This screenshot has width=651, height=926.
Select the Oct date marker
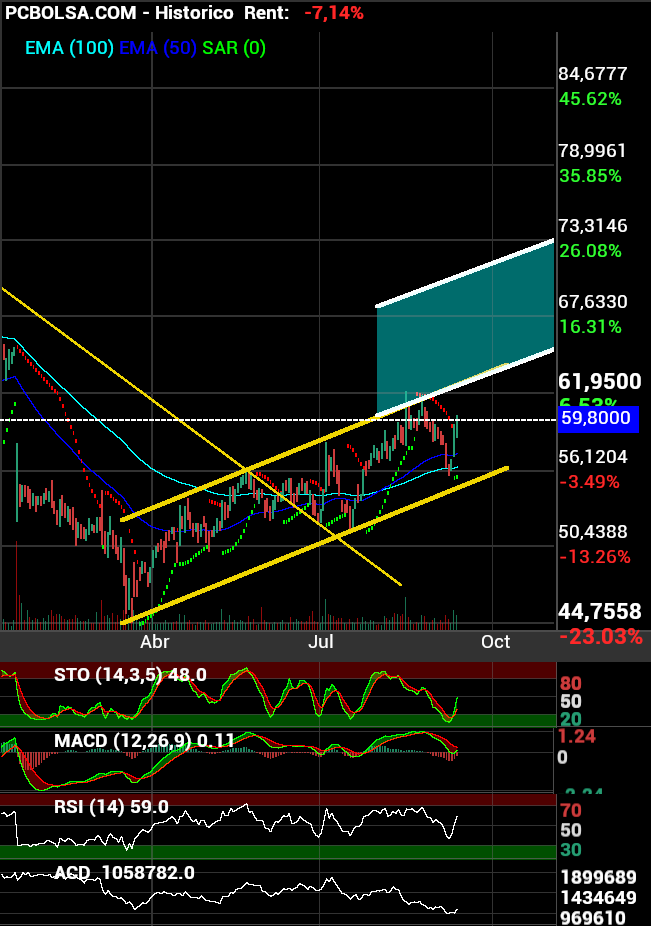point(495,642)
